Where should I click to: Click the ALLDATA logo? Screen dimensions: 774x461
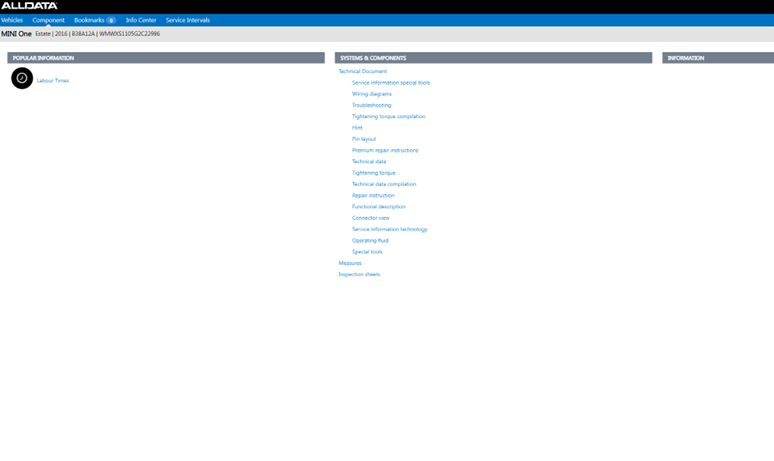[29, 6]
